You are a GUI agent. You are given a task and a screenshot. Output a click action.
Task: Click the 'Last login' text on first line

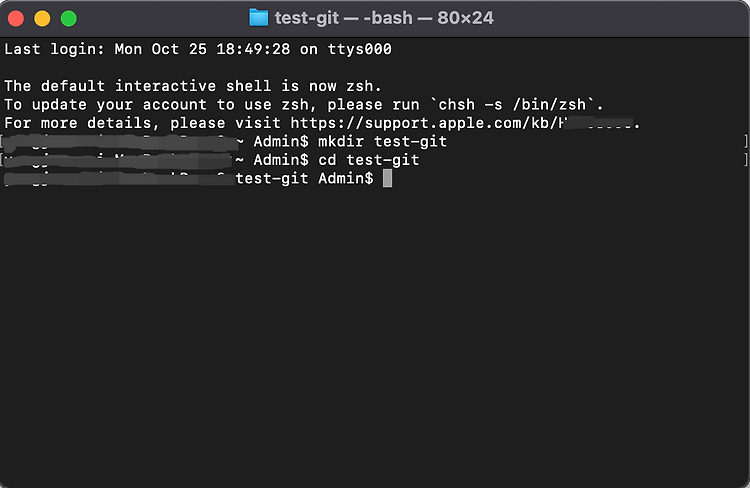tap(52, 49)
